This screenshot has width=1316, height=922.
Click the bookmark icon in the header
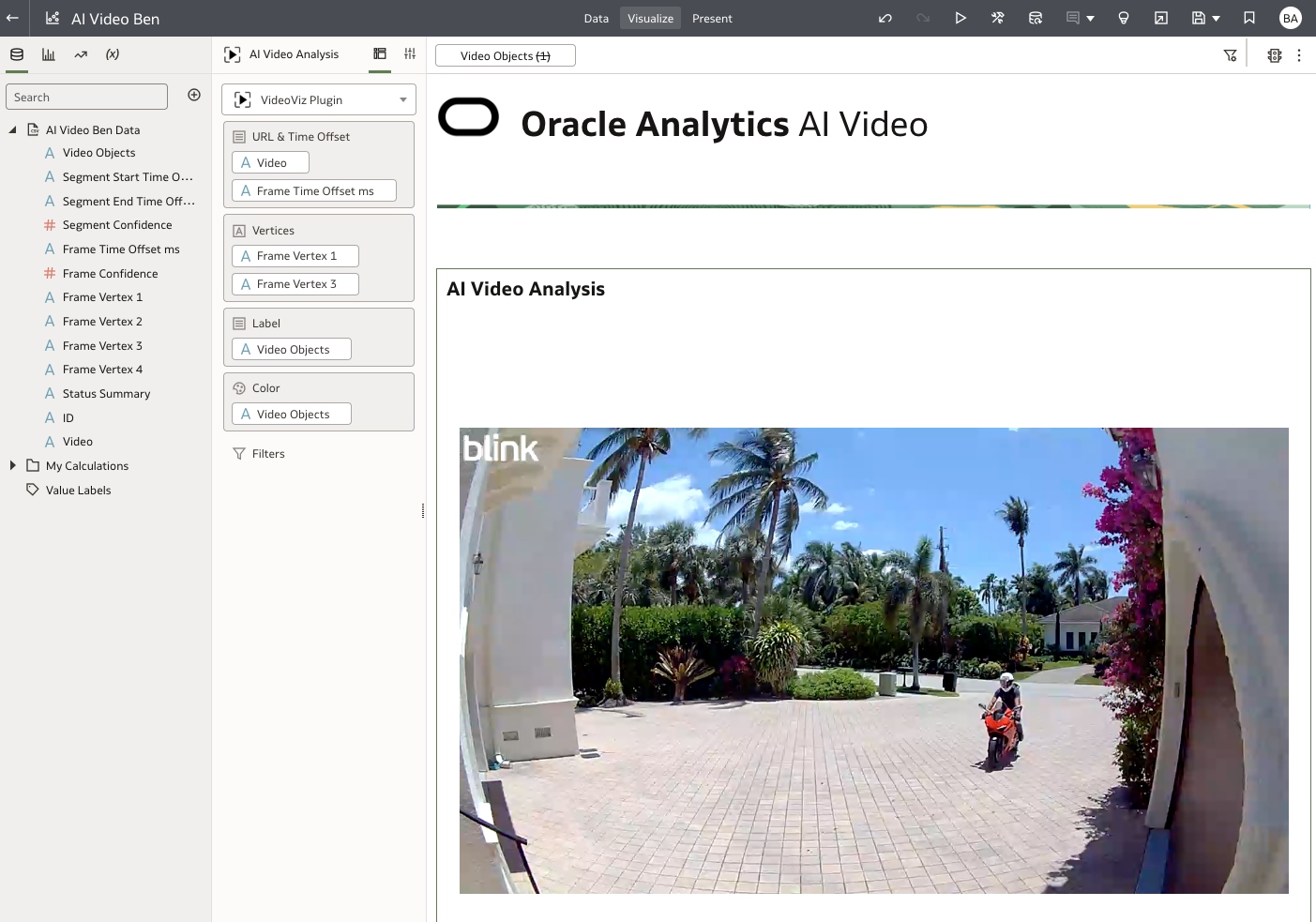[1249, 18]
